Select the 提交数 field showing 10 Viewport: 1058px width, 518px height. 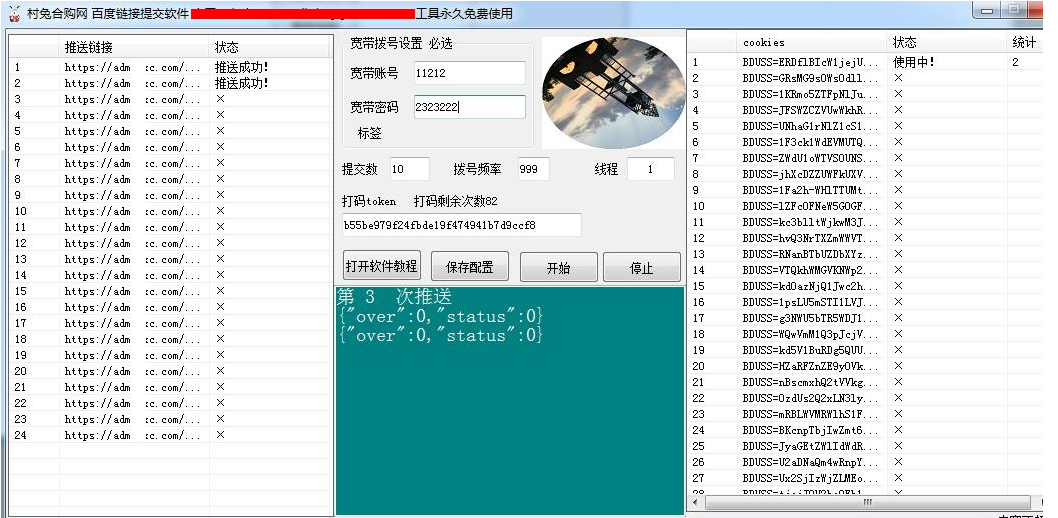(x=409, y=169)
